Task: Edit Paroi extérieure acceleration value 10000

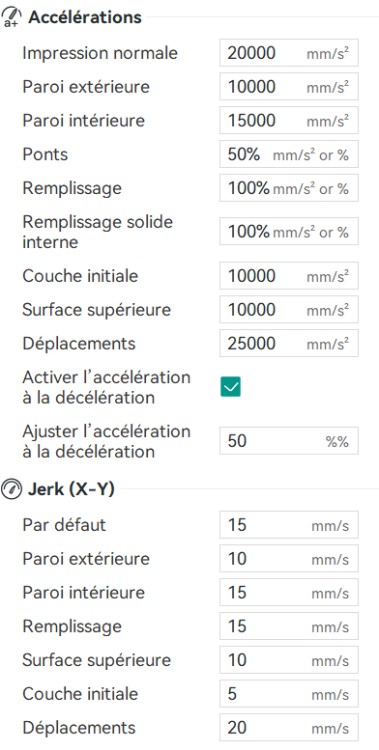Action: pos(289,87)
